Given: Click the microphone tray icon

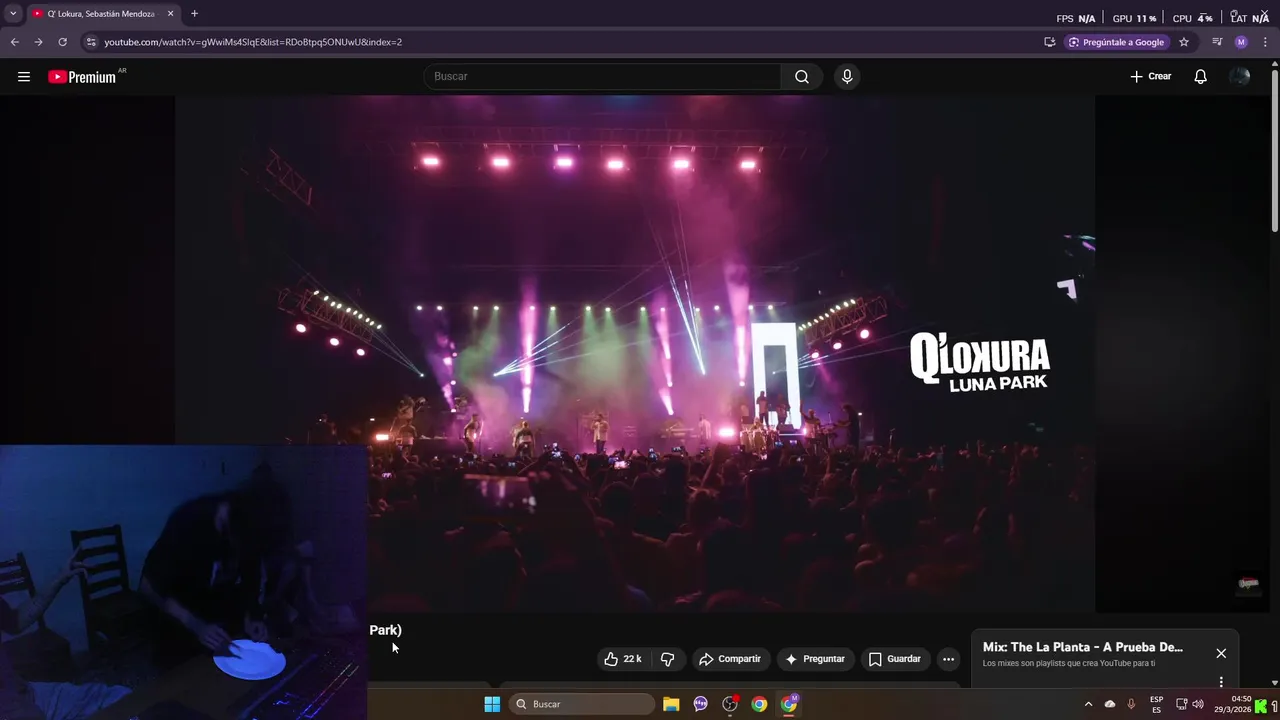Looking at the screenshot, I should (1131, 704).
